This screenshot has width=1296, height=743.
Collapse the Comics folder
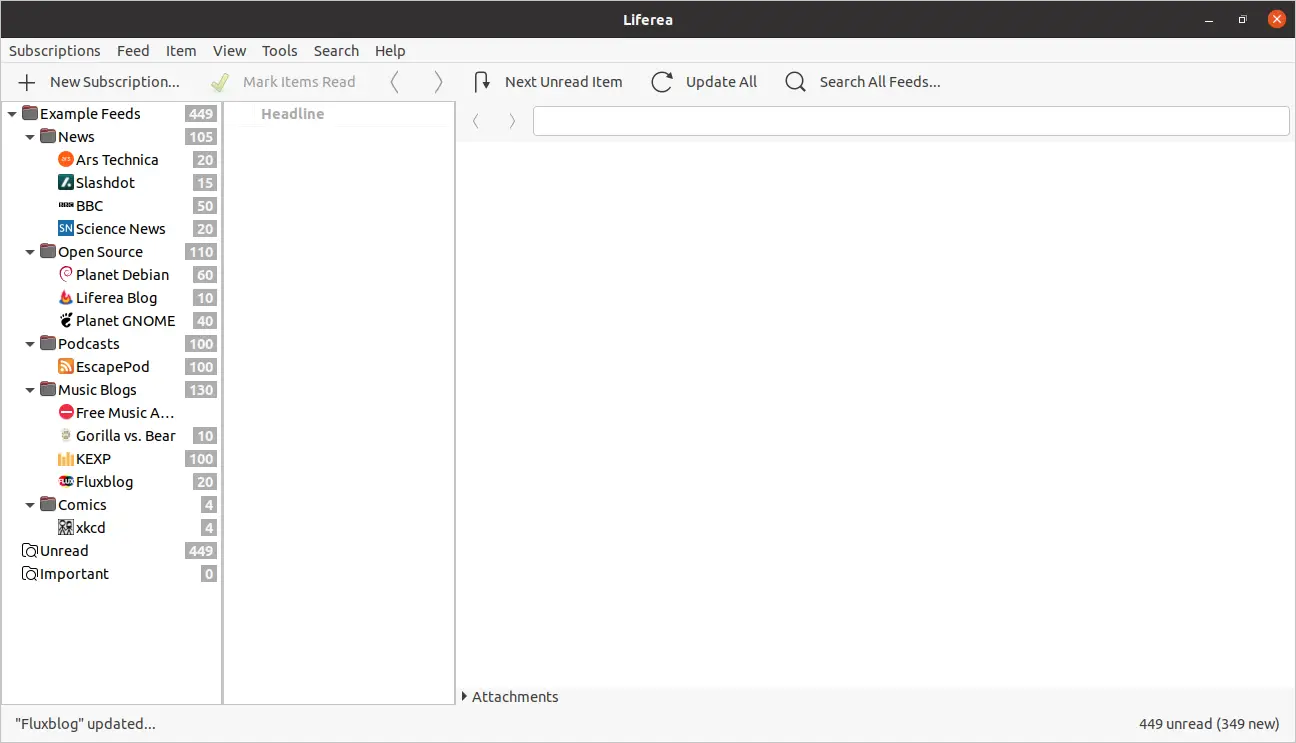pyautogui.click(x=30, y=505)
